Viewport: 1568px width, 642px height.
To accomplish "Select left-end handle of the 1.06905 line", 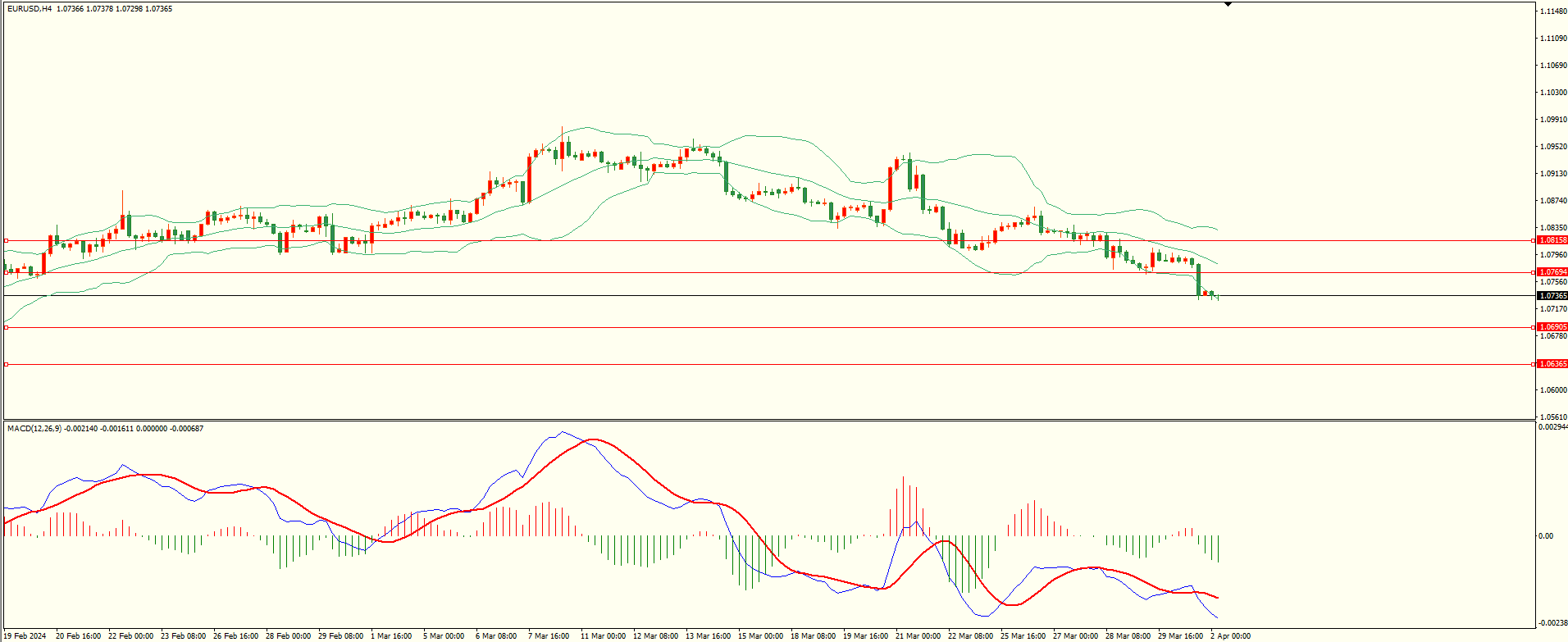I will (x=7, y=327).
